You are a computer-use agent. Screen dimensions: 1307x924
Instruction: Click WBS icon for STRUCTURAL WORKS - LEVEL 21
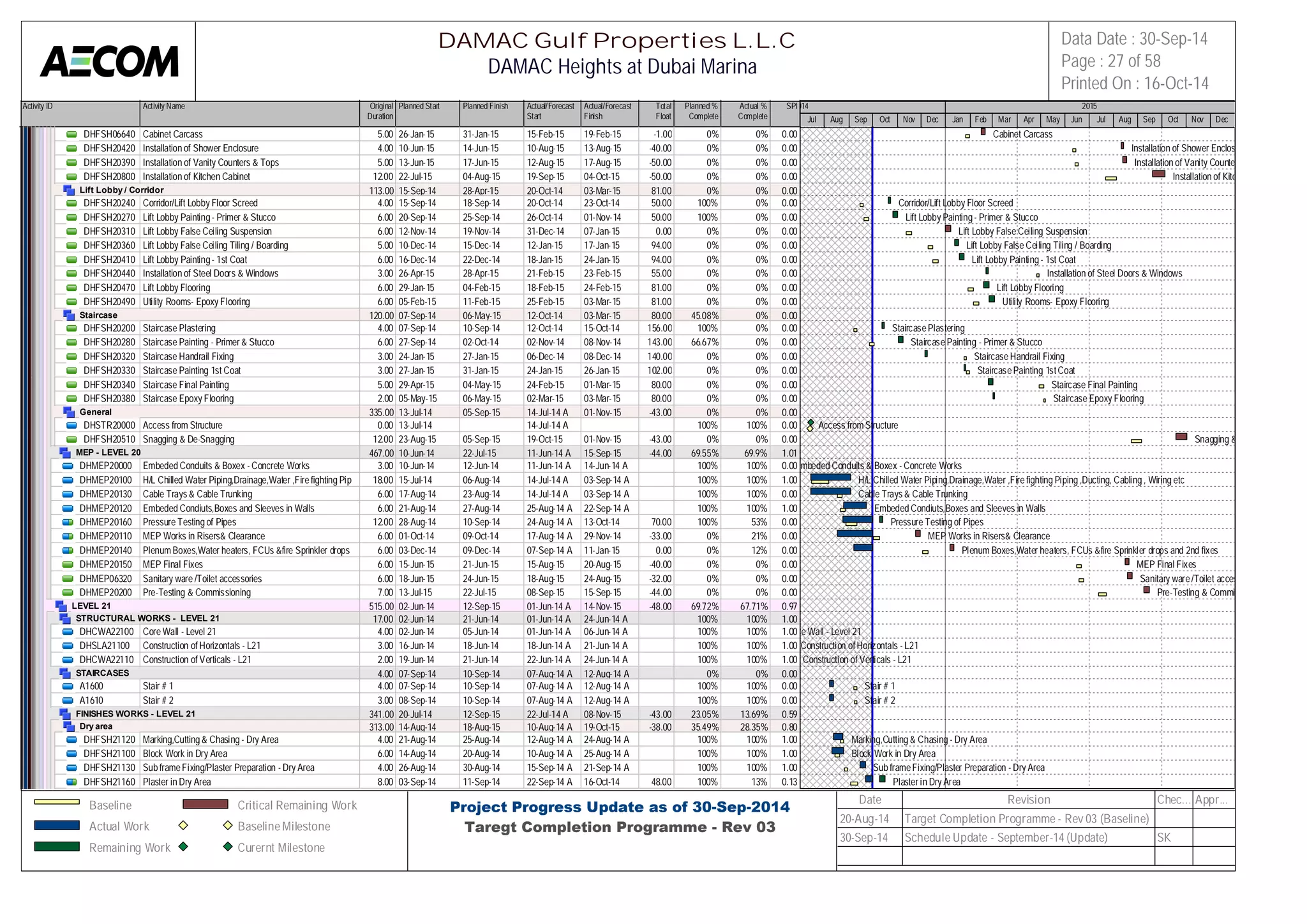(65, 618)
